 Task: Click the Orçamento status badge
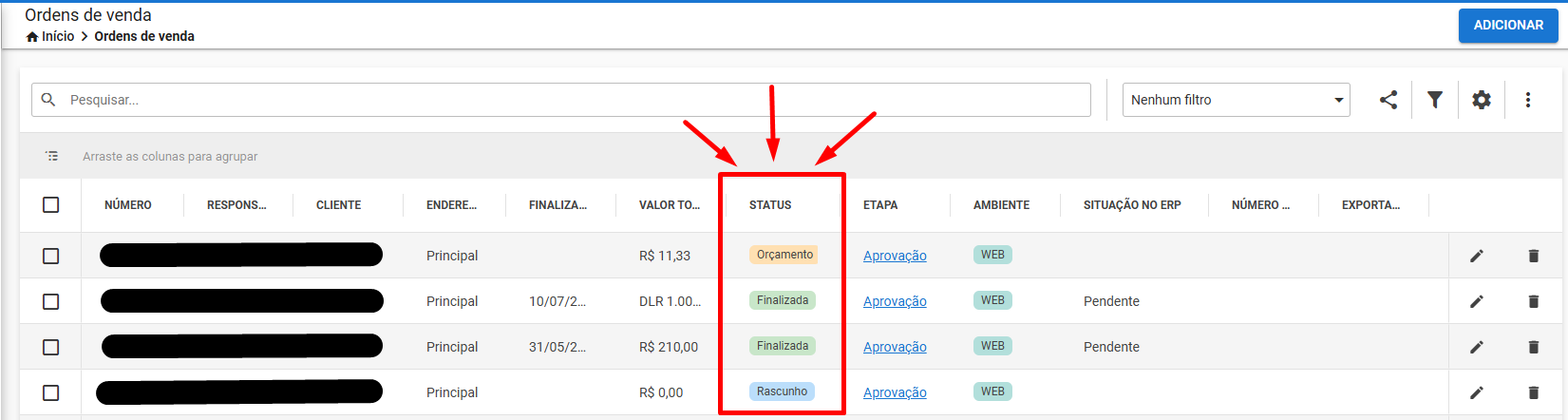tap(784, 255)
